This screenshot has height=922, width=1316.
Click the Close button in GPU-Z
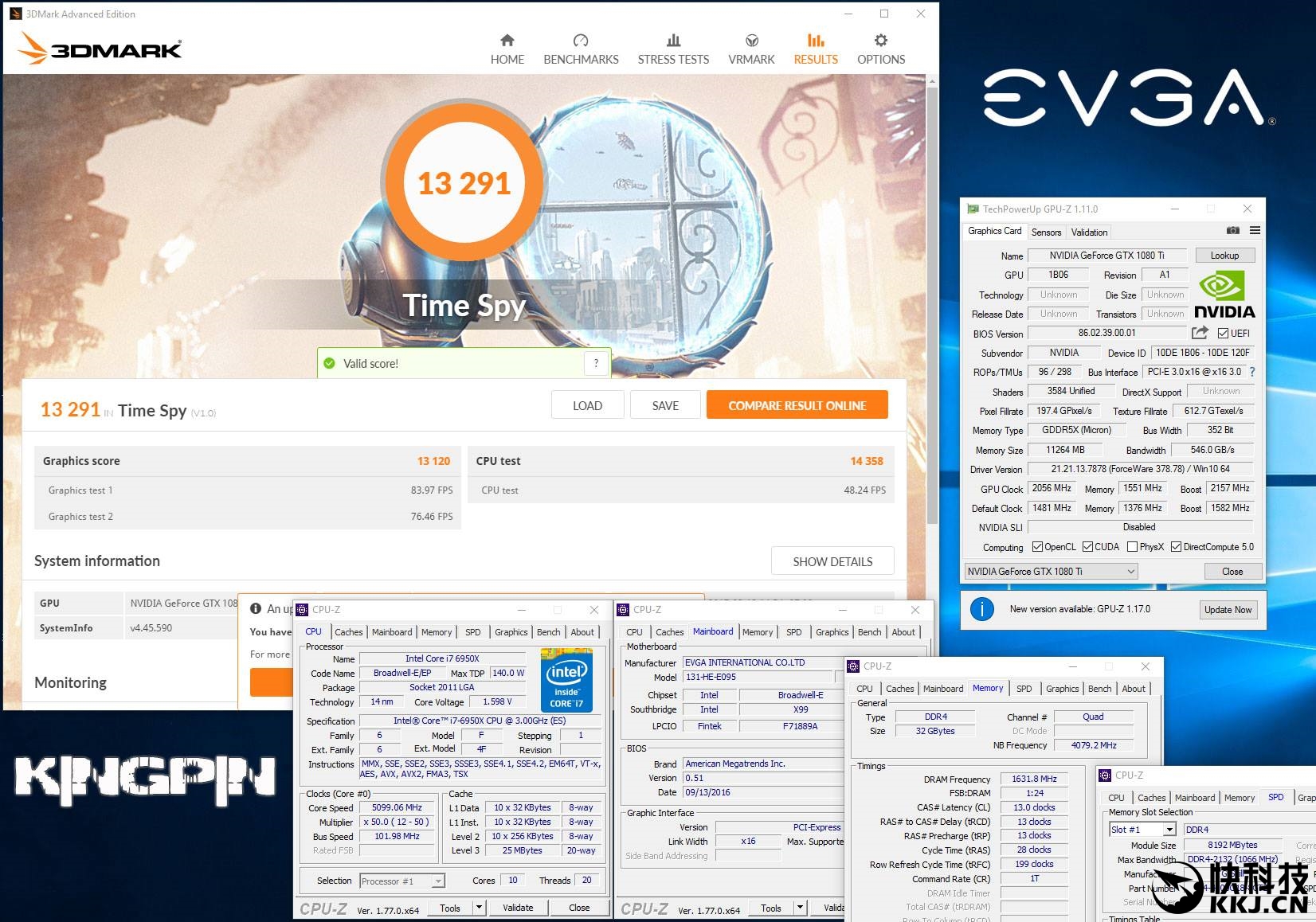pyautogui.click(x=1232, y=572)
